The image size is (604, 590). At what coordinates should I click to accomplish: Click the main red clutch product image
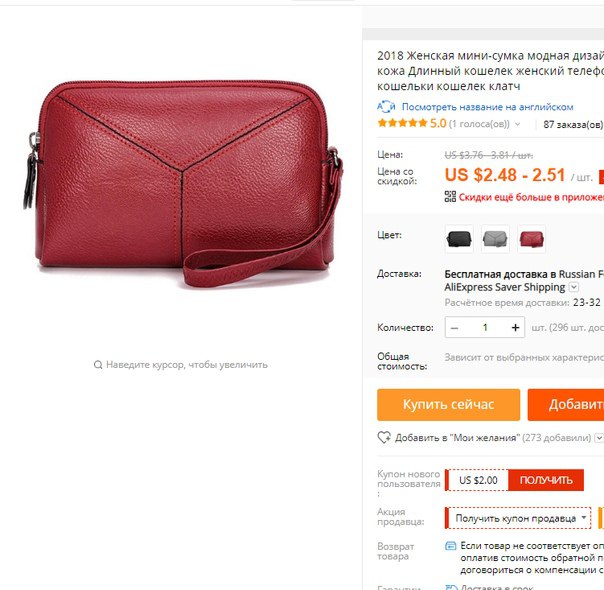tap(183, 184)
